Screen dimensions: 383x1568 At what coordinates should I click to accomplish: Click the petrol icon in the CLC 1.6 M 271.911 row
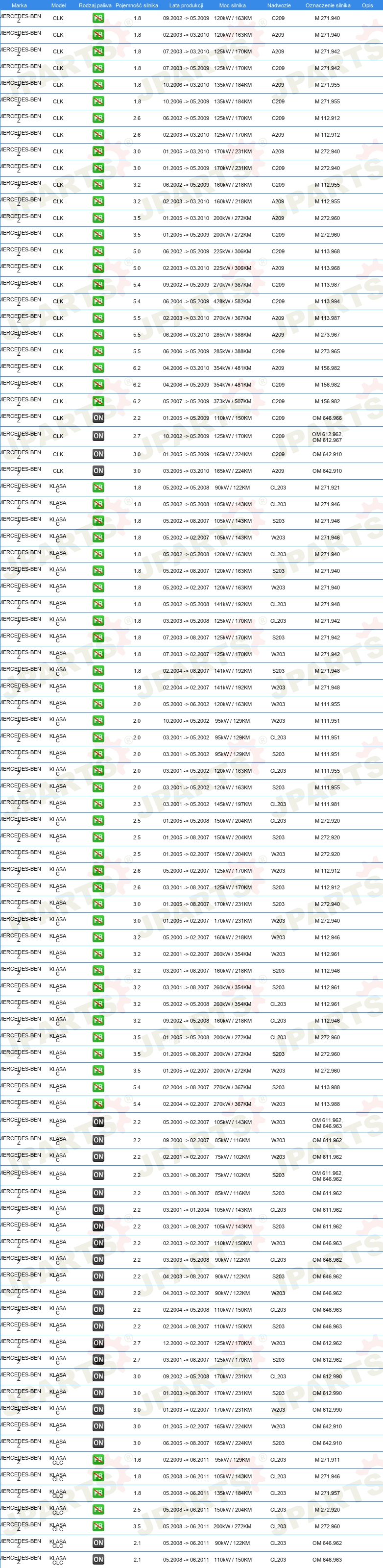coord(98,1460)
